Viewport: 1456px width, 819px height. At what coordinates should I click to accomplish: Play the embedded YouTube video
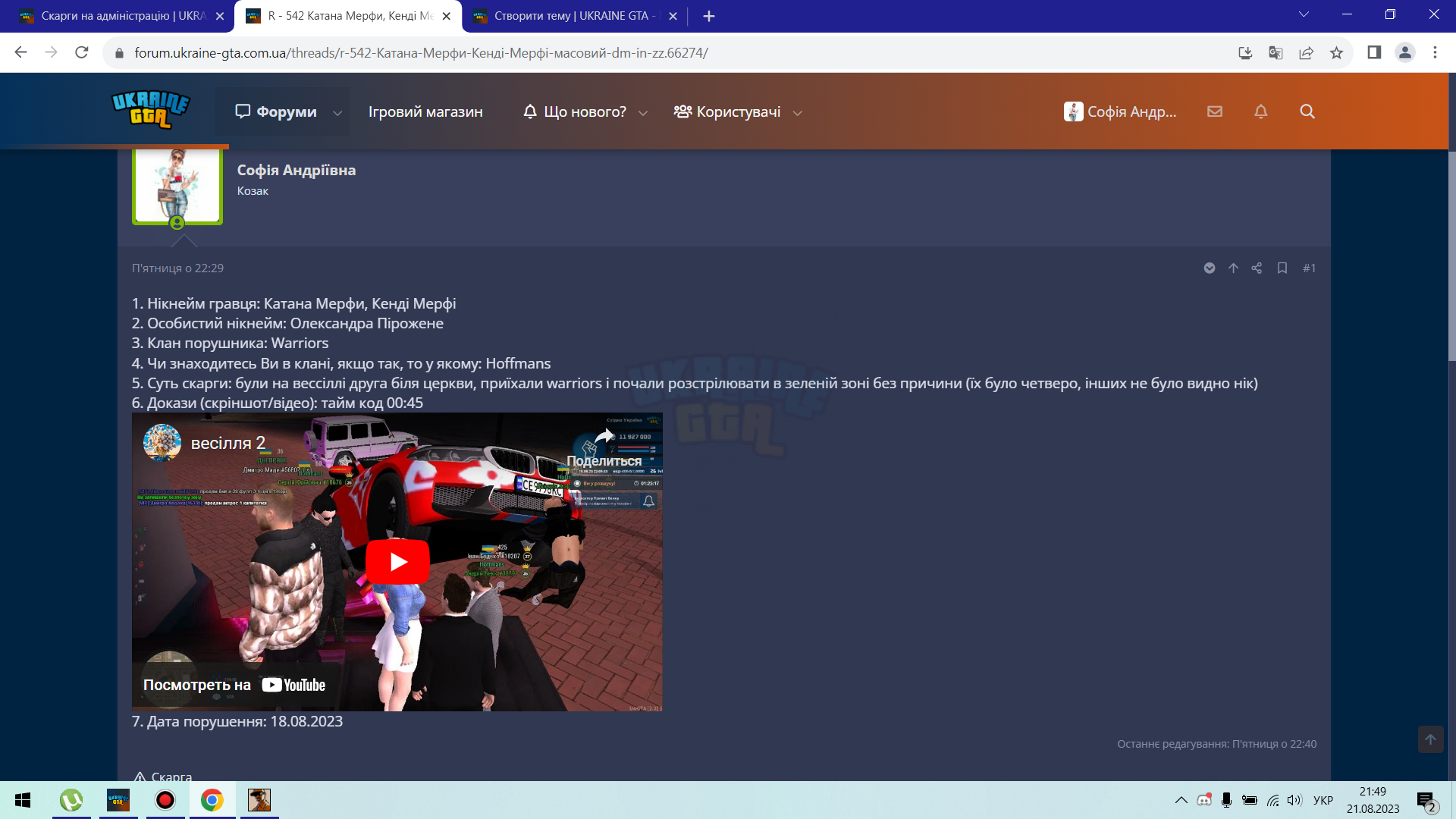tap(397, 562)
